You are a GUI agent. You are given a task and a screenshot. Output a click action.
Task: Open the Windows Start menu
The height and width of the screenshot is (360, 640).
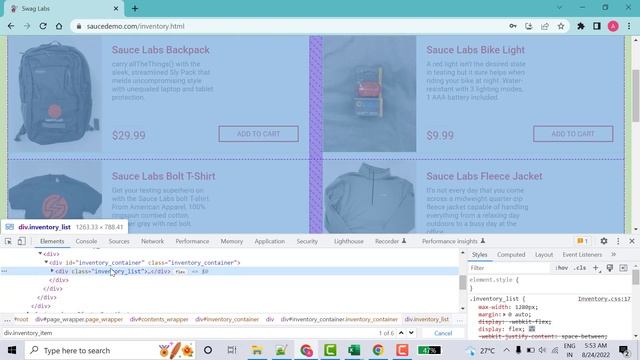[11, 350]
